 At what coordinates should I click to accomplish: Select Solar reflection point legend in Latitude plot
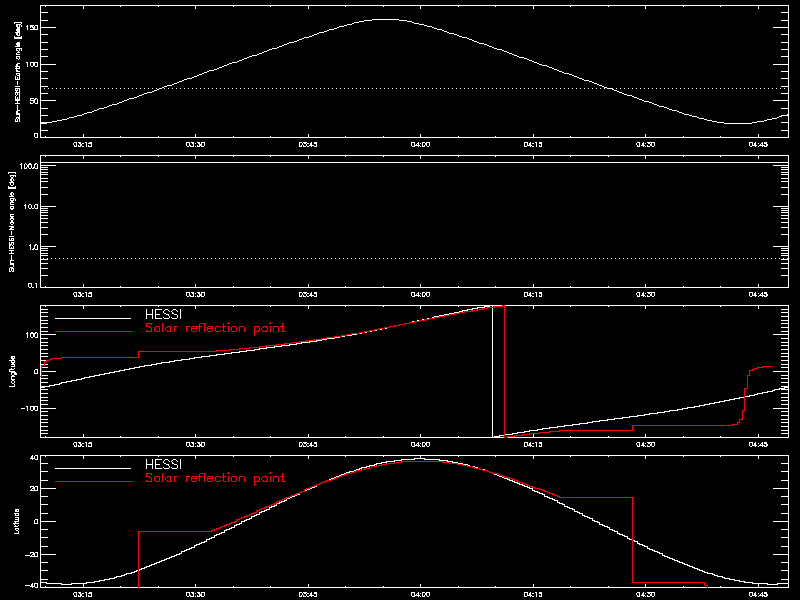click(215, 478)
